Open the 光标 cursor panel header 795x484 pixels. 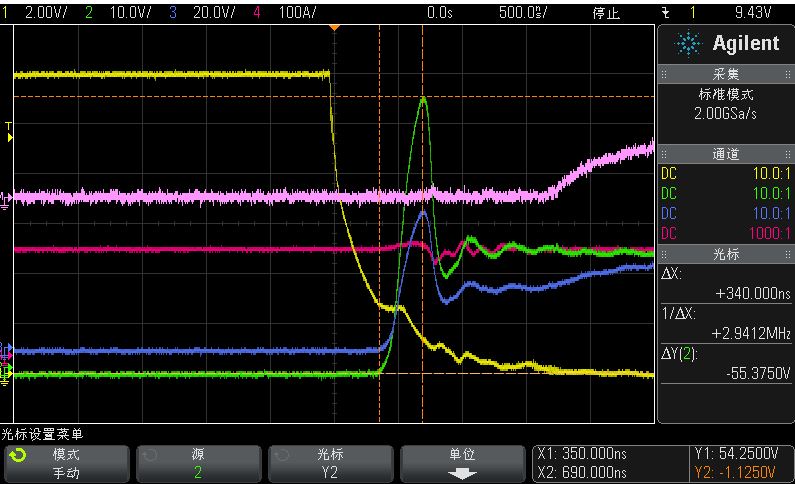[726, 254]
